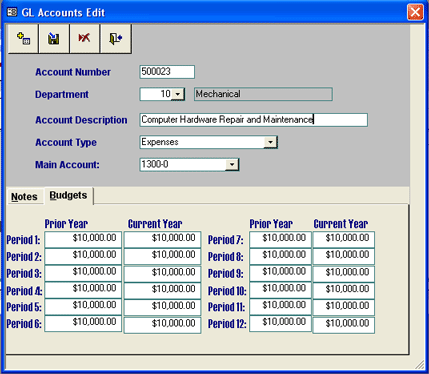The width and height of the screenshot is (429, 374).
Task: Click the Department label text
Action: [x=62, y=94]
